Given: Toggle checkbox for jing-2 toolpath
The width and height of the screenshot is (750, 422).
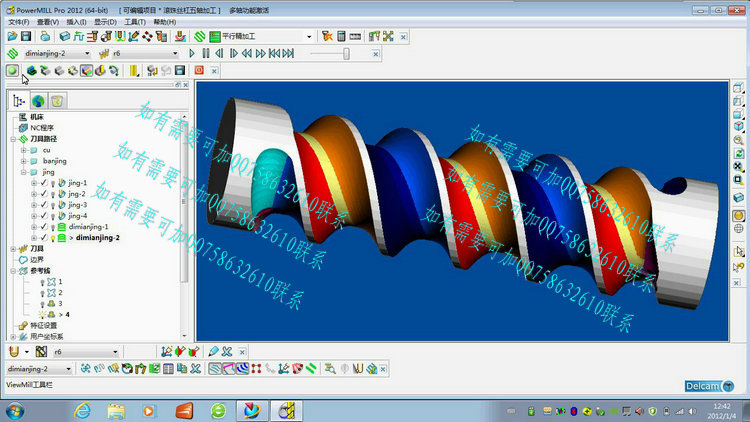Looking at the screenshot, I should [x=44, y=194].
